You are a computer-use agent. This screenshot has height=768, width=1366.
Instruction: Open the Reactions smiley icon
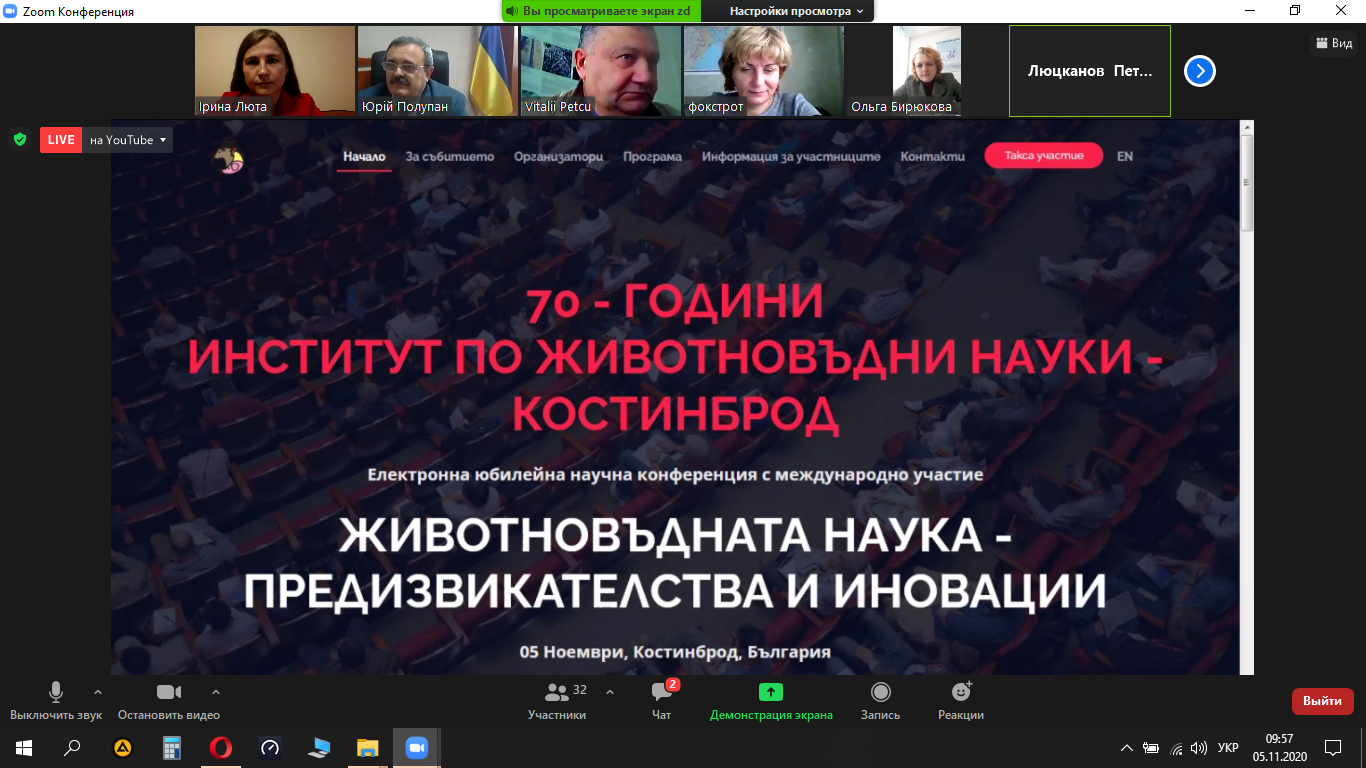click(961, 692)
